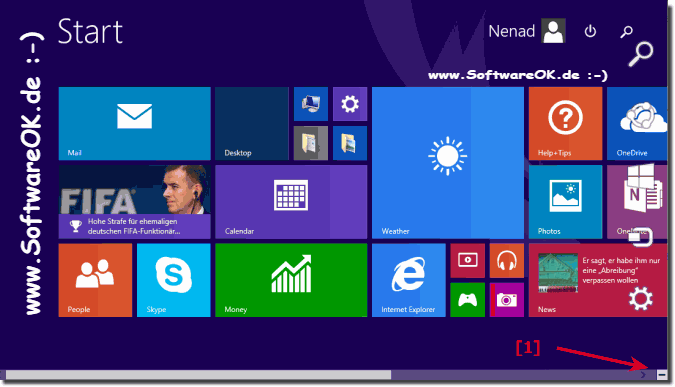675x387 pixels.
Task: Open the People tile
Action: (95, 280)
